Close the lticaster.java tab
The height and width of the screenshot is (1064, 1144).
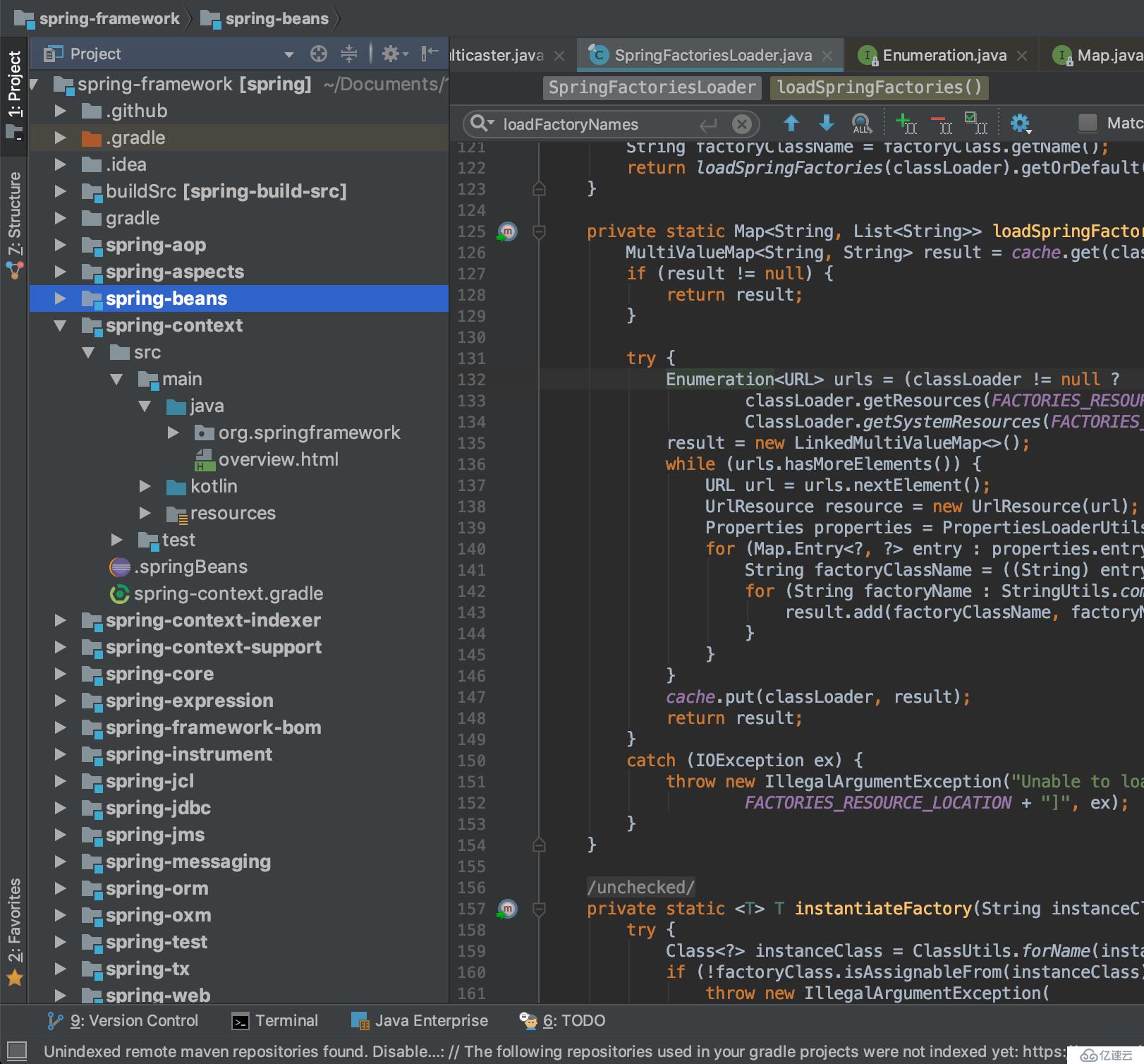pyautogui.click(x=559, y=56)
